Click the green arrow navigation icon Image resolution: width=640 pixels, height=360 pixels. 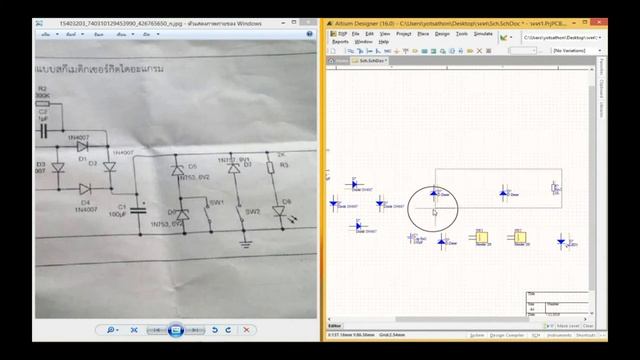(503, 38)
